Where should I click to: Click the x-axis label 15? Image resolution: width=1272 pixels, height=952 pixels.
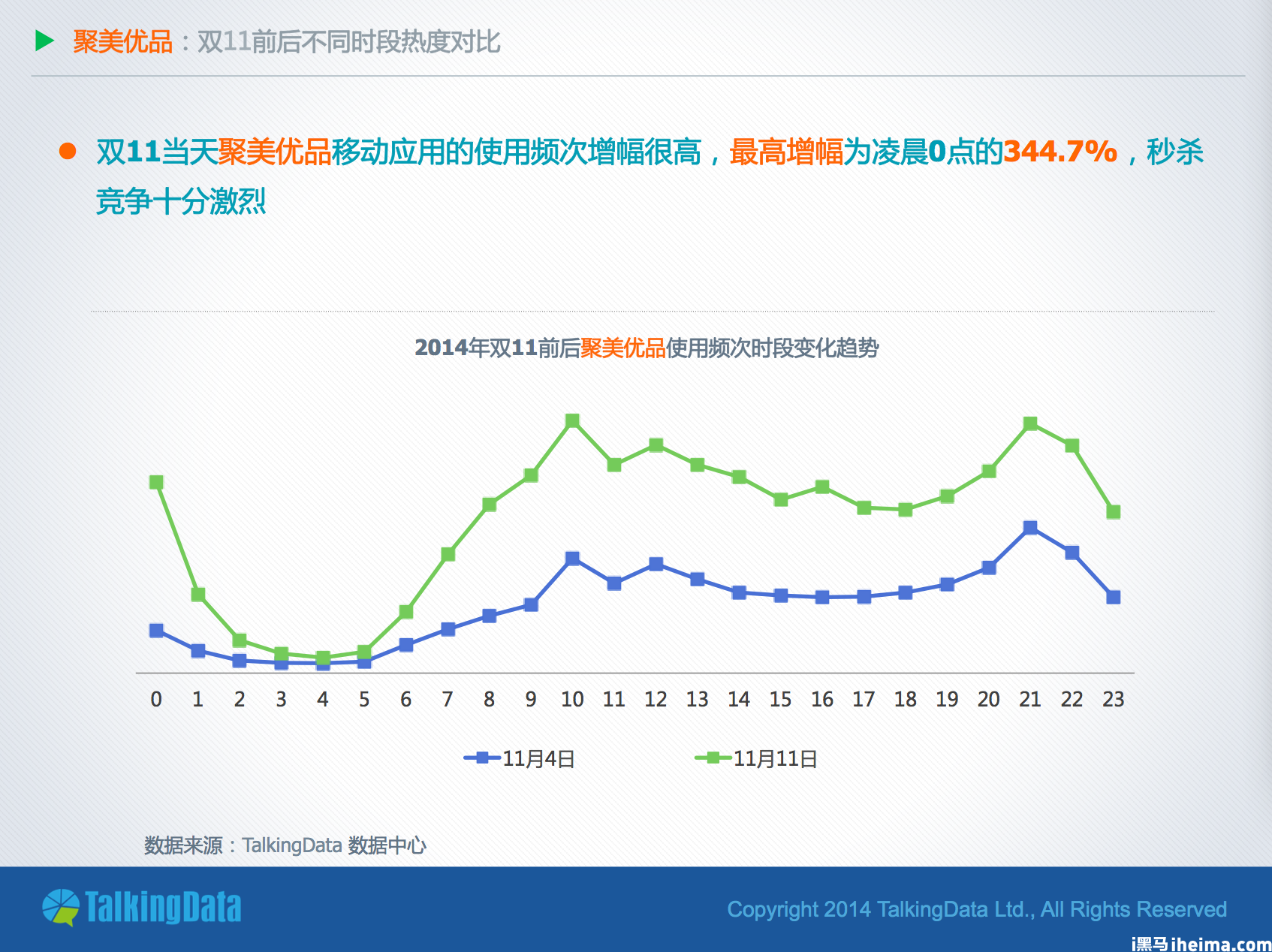(x=780, y=700)
